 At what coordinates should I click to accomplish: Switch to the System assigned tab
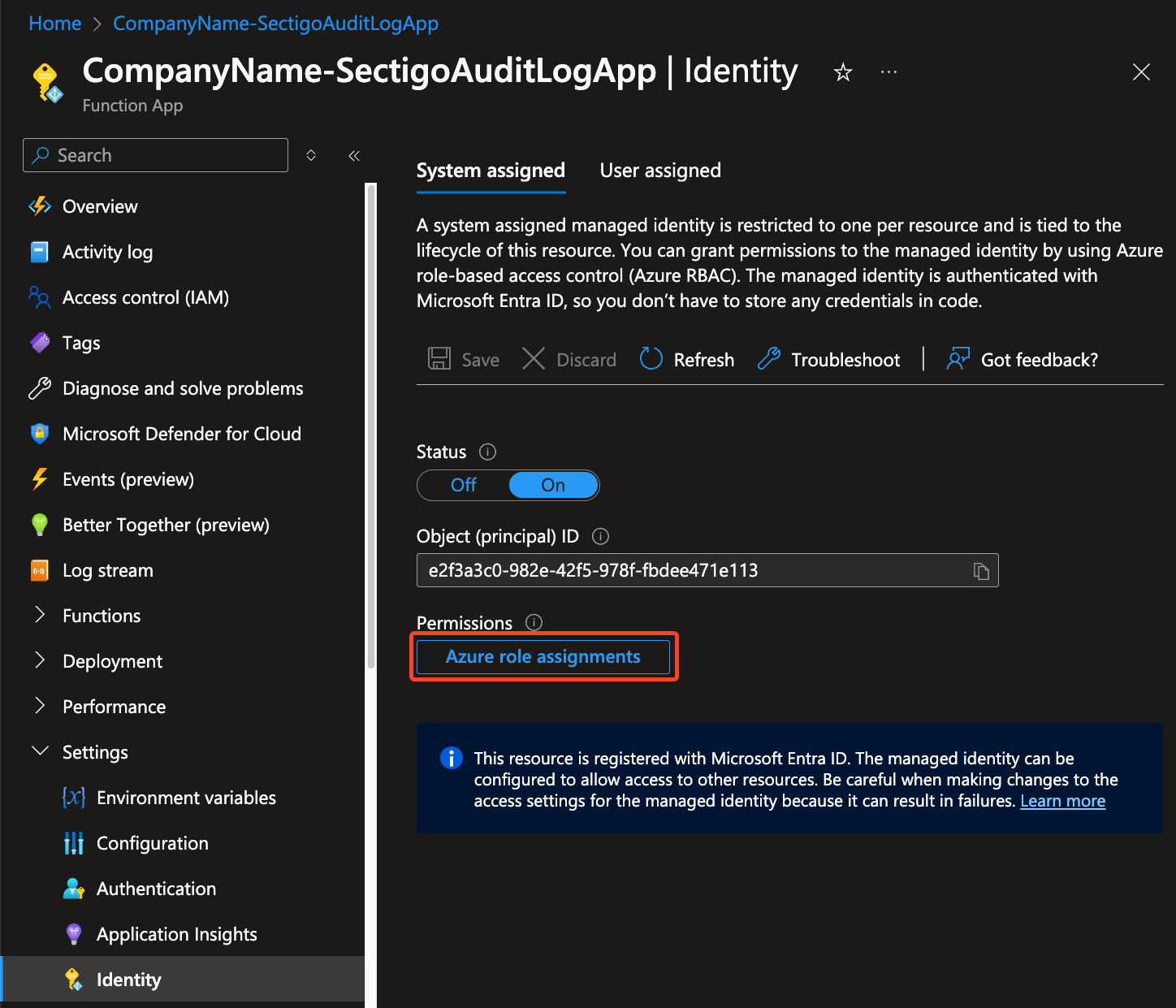click(491, 171)
